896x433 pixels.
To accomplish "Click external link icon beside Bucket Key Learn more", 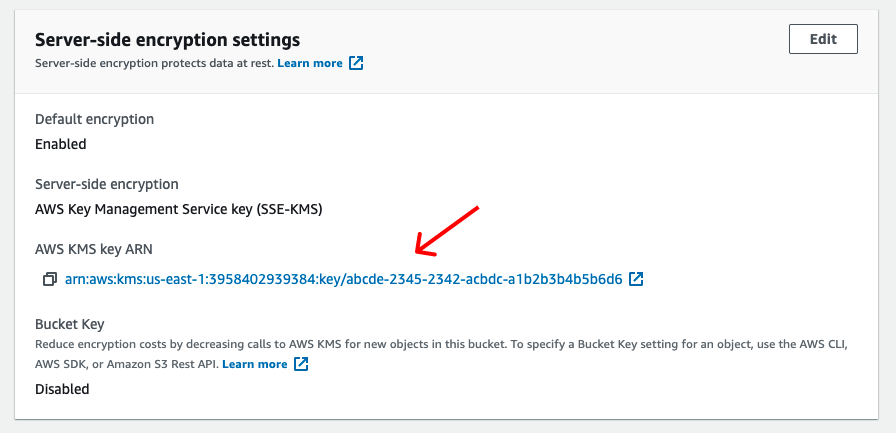I will [x=301, y=364].
